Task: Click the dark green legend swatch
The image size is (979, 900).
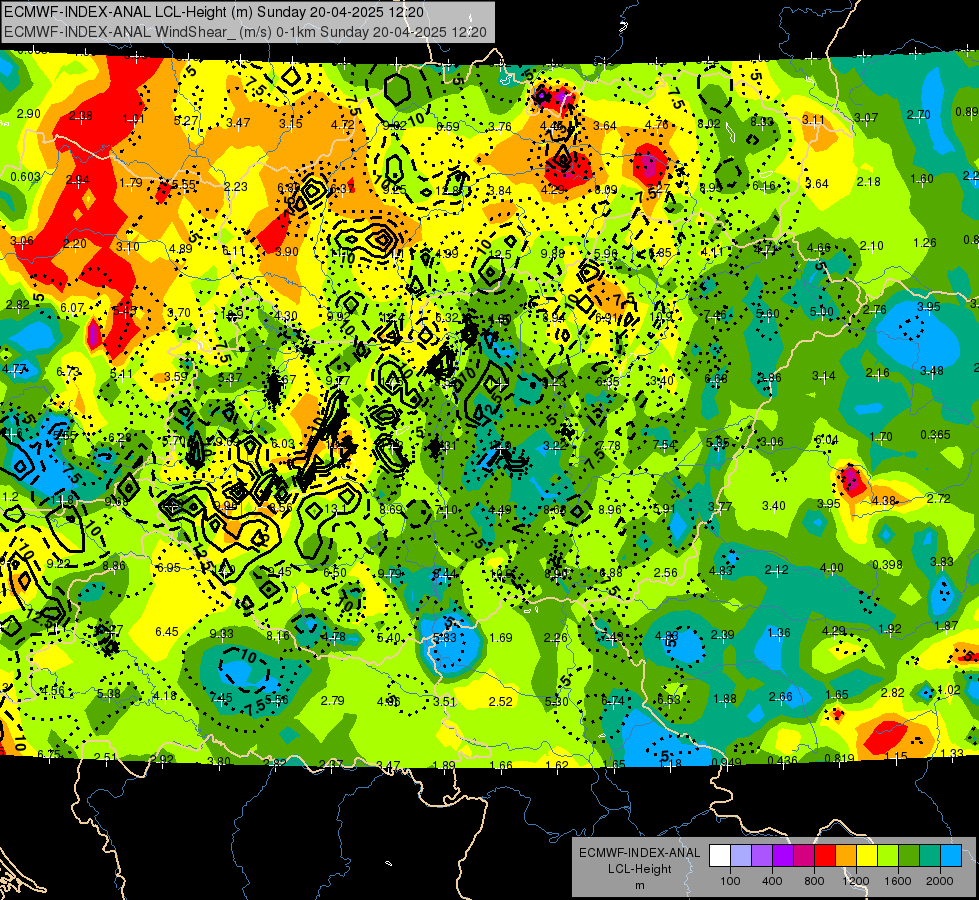Action: click(909, 856)
